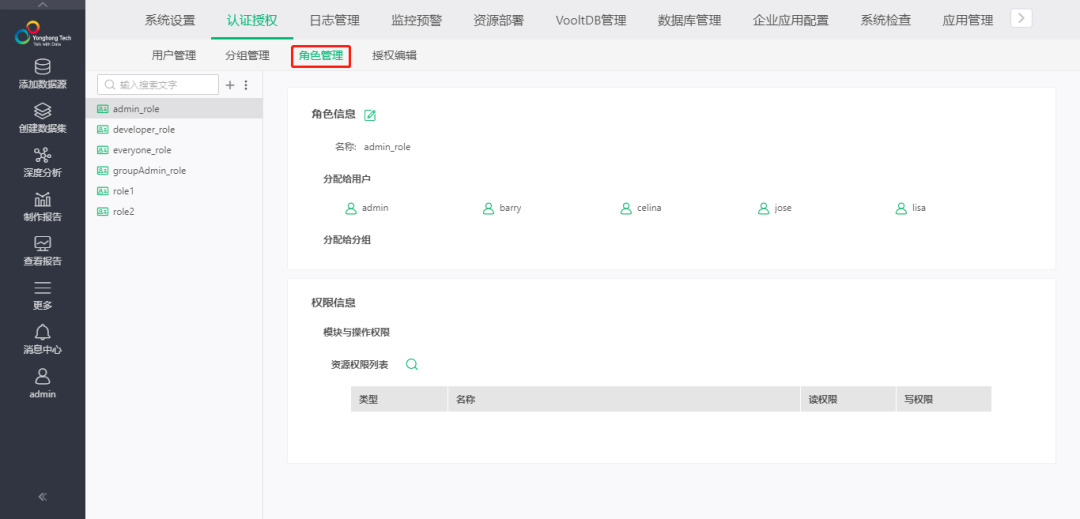Viewport: 1080px width, 519px height.
Task: Click the user icon beside lisa
Action: tap(901, 208)
